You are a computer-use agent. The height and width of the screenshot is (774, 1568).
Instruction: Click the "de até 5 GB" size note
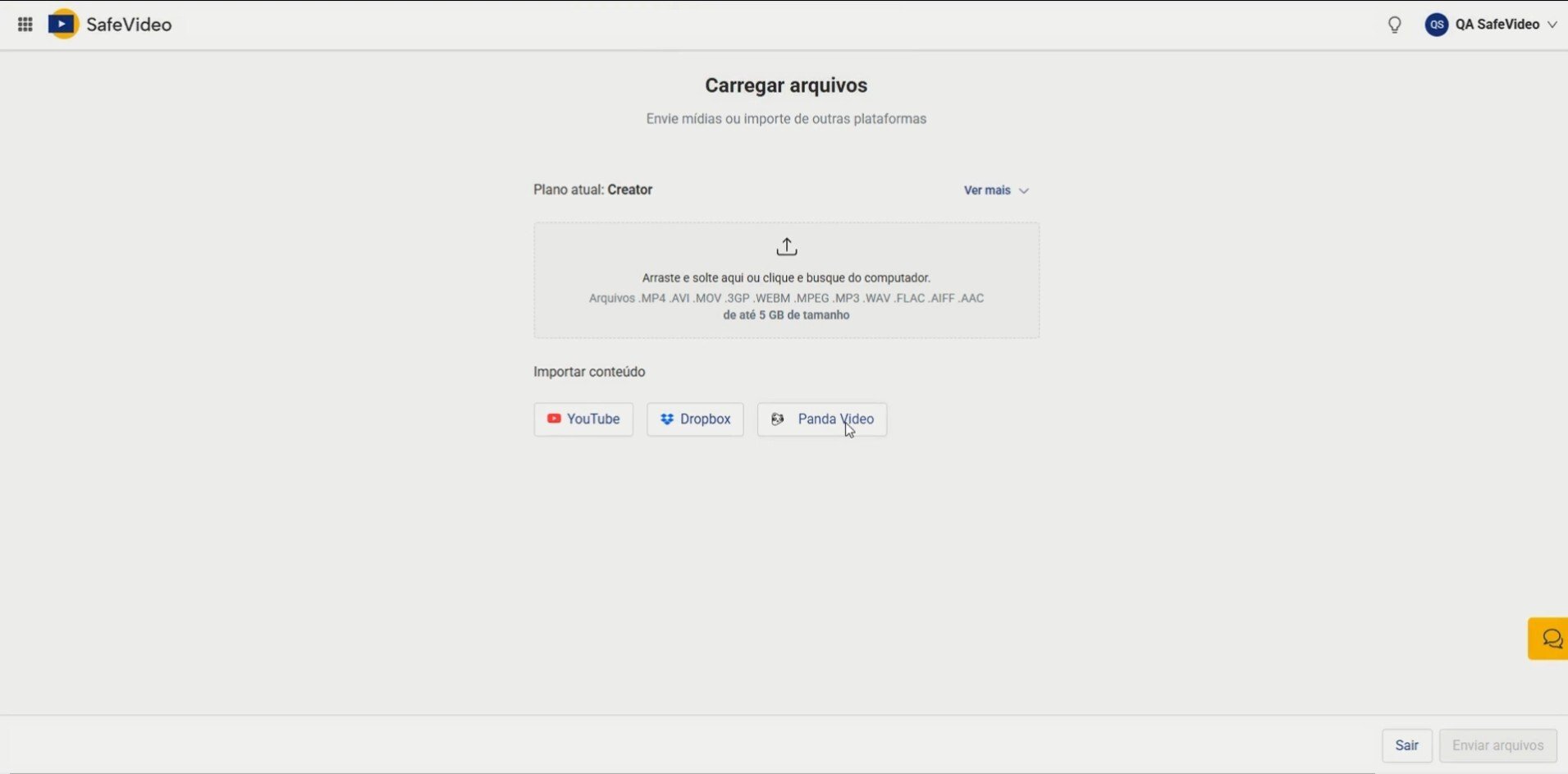pyautogui.click(x=785, y=315)
